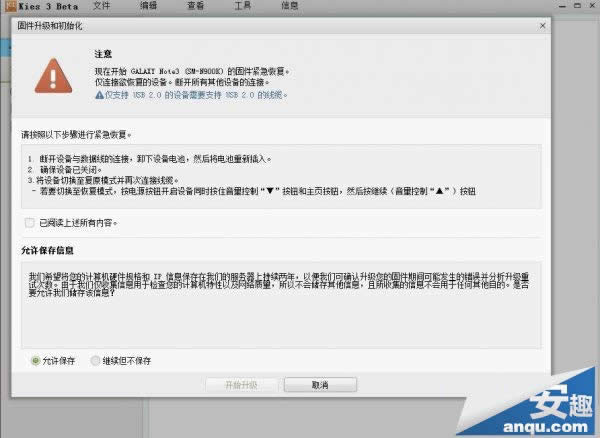Open the 信息 menu
The image size is (600, 438).
tap(289, 6)
